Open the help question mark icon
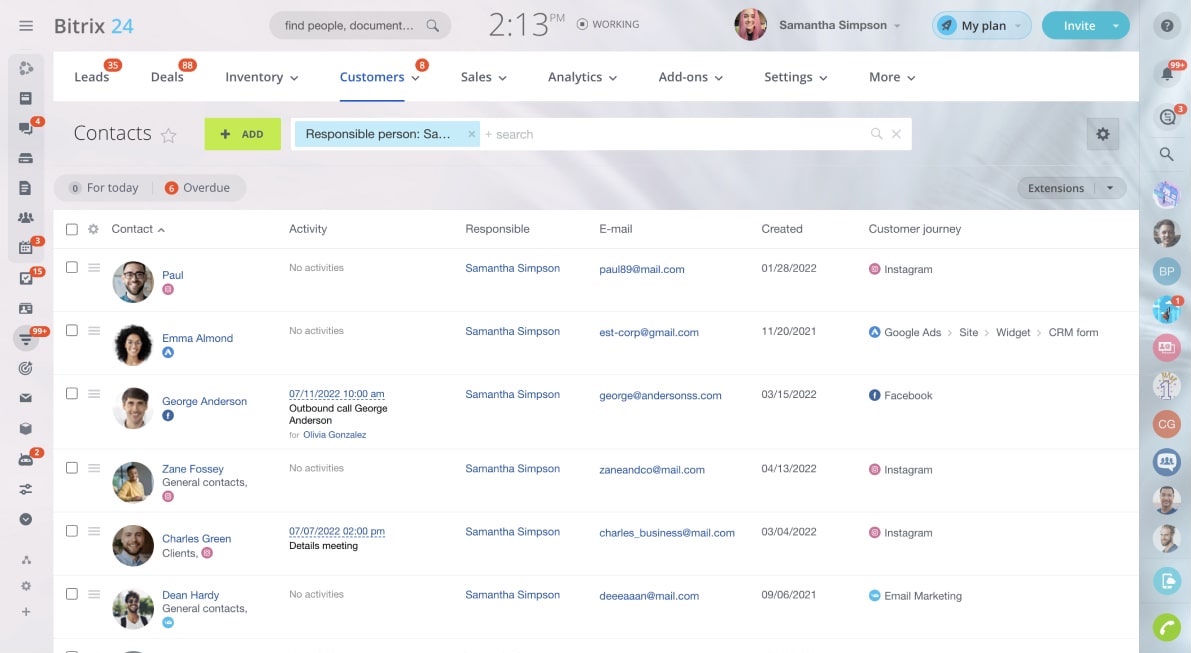1191x653 pixels. 1166,26
